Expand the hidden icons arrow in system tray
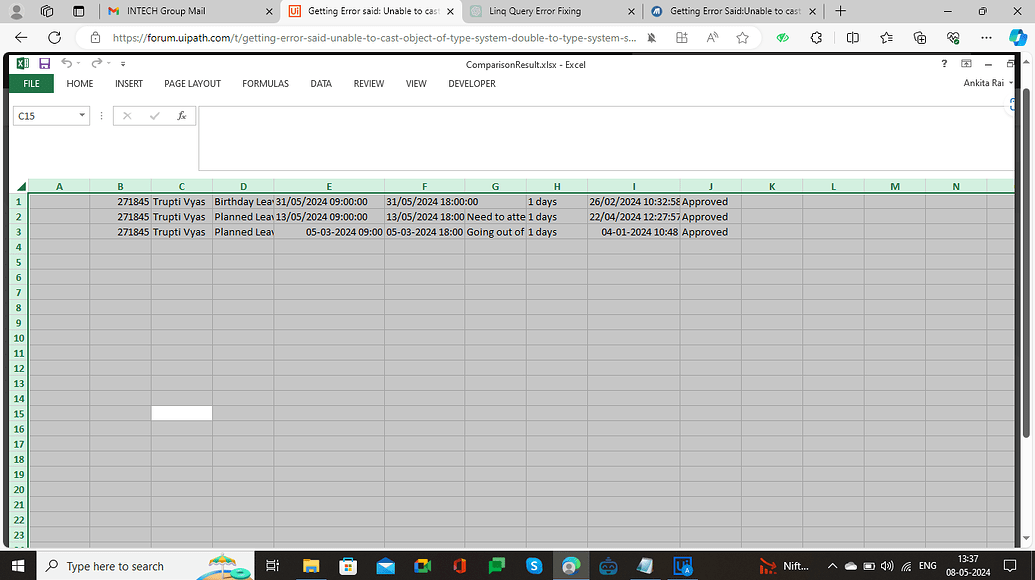 point(832,565)
